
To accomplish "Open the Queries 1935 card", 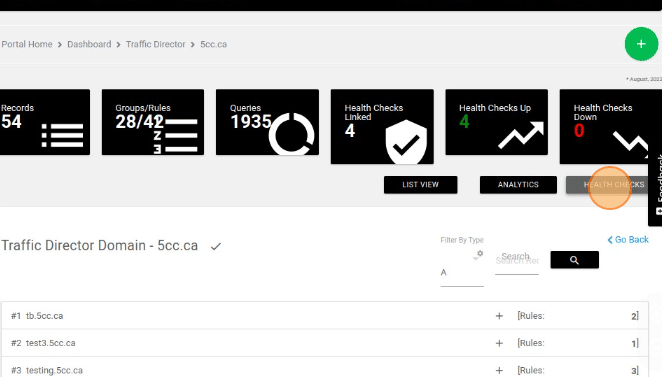I will point(267,122).
